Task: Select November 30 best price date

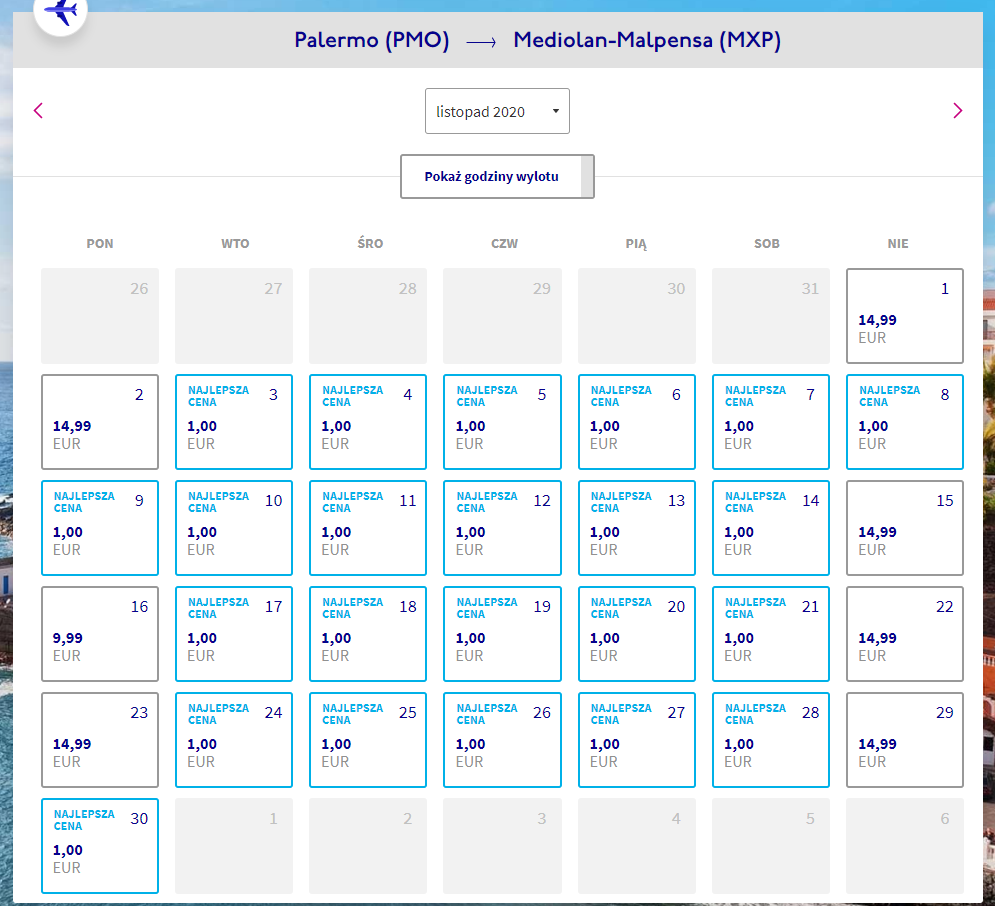Action: coord(100,846)
